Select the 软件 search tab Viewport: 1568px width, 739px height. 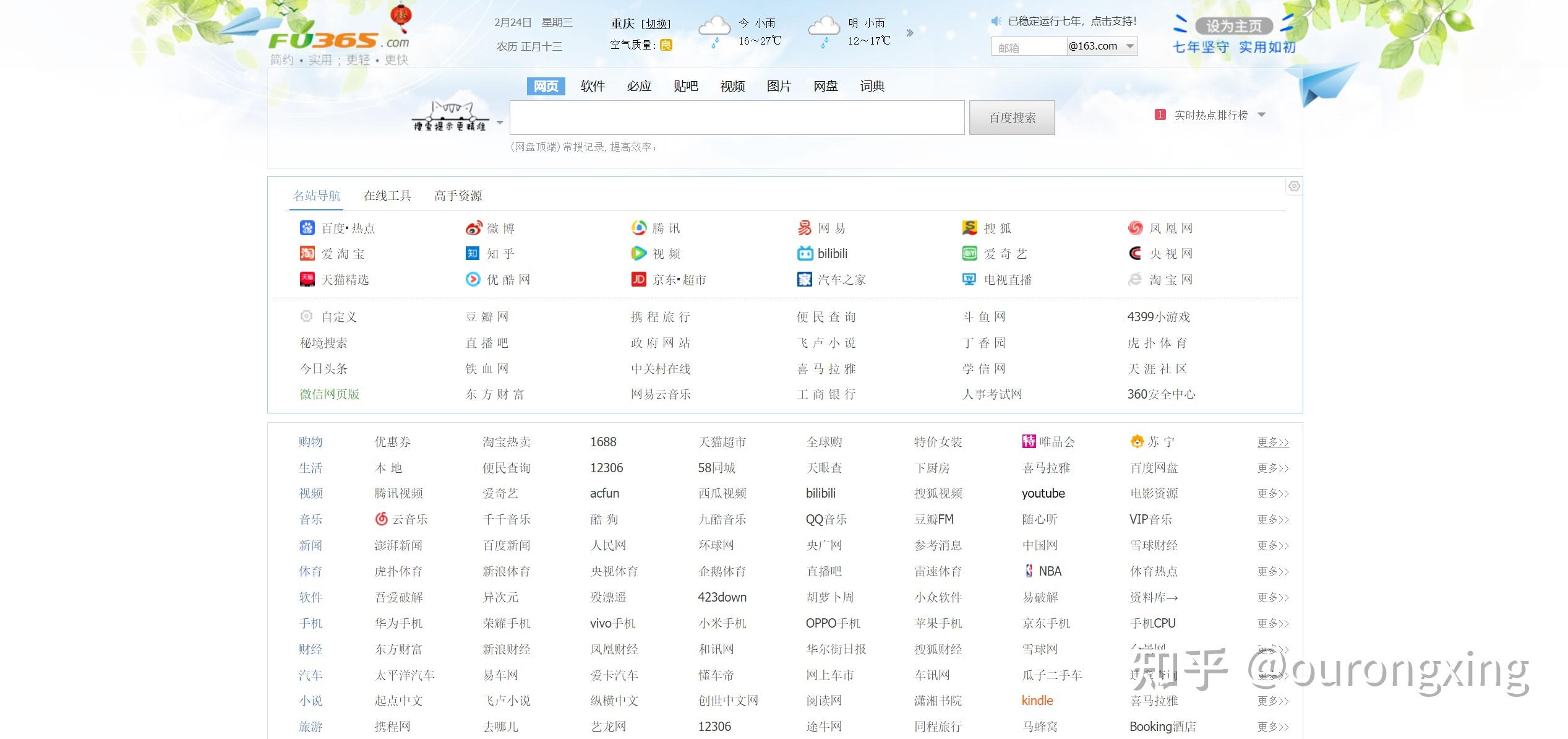coord(593,86)
